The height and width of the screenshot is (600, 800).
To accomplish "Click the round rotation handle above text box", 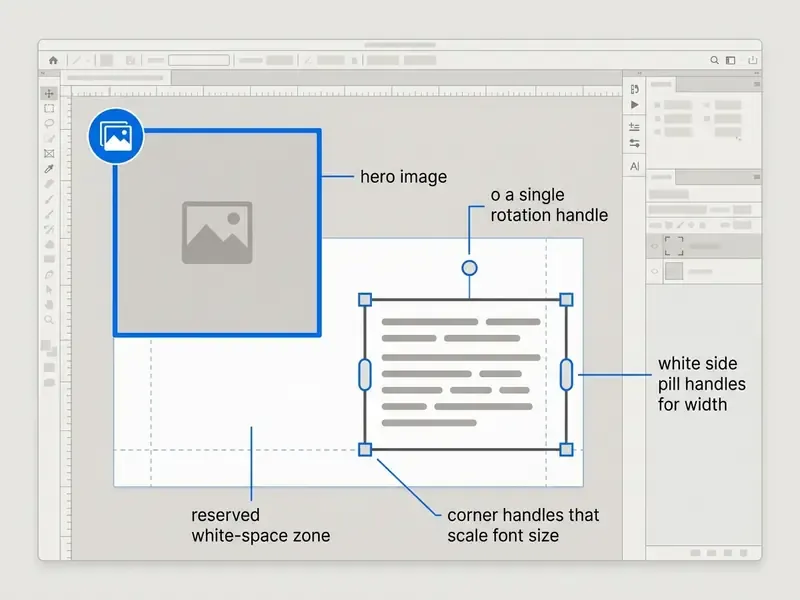I will point(469,268).
